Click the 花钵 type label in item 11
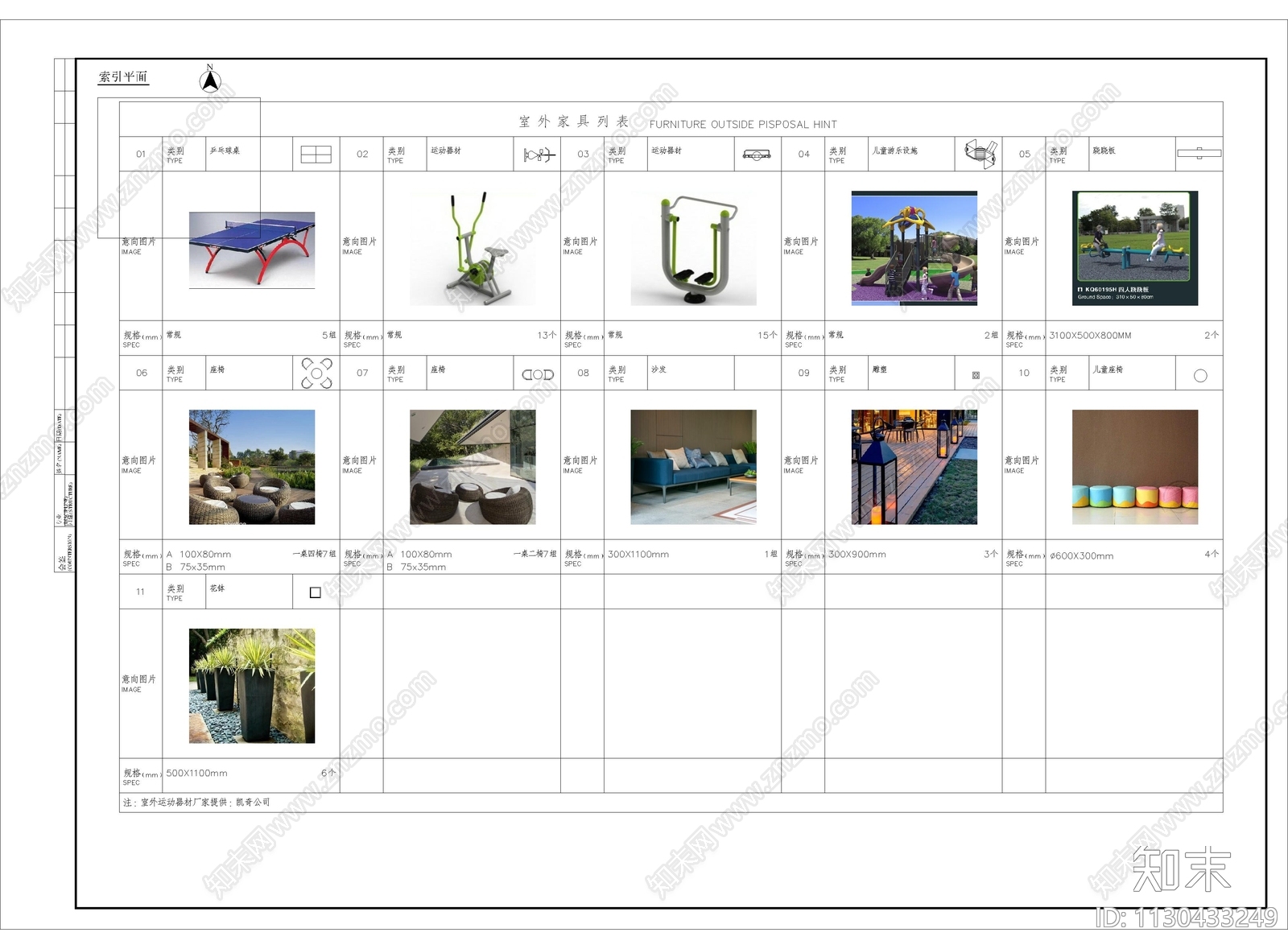Image resolution: width=1288 pixels, height=949 pixels. 217,588
